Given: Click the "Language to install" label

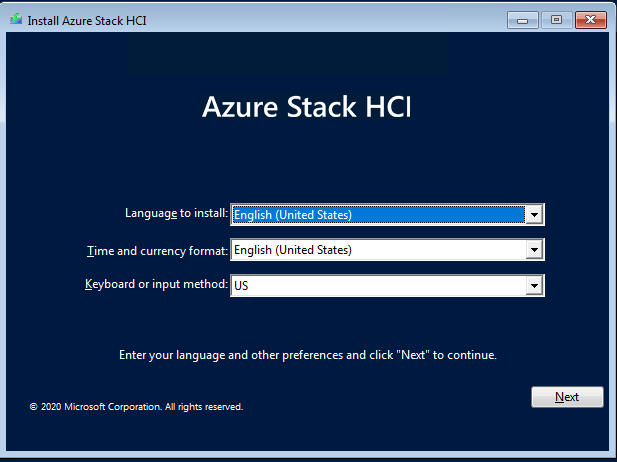Looking at the screenshot, I should point(176,213).
